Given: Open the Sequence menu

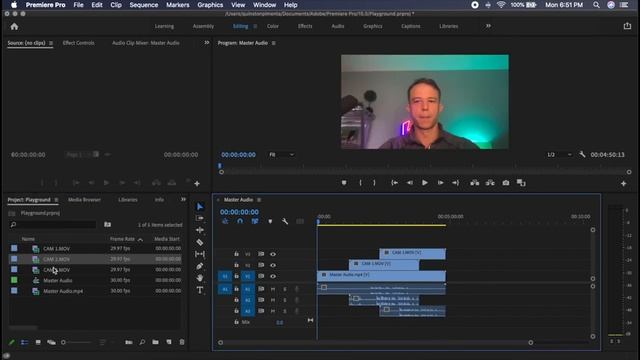Looking at the screenshot, I should coord(144,5).
